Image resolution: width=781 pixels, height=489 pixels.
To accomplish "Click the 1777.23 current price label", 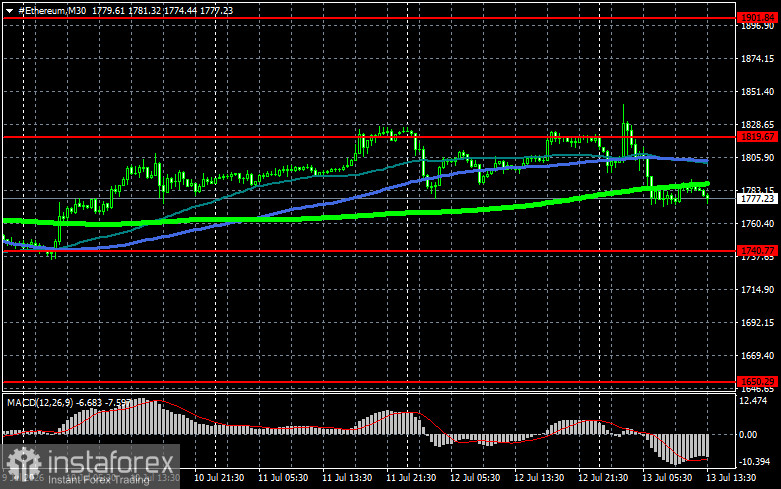I will [758, 198].
